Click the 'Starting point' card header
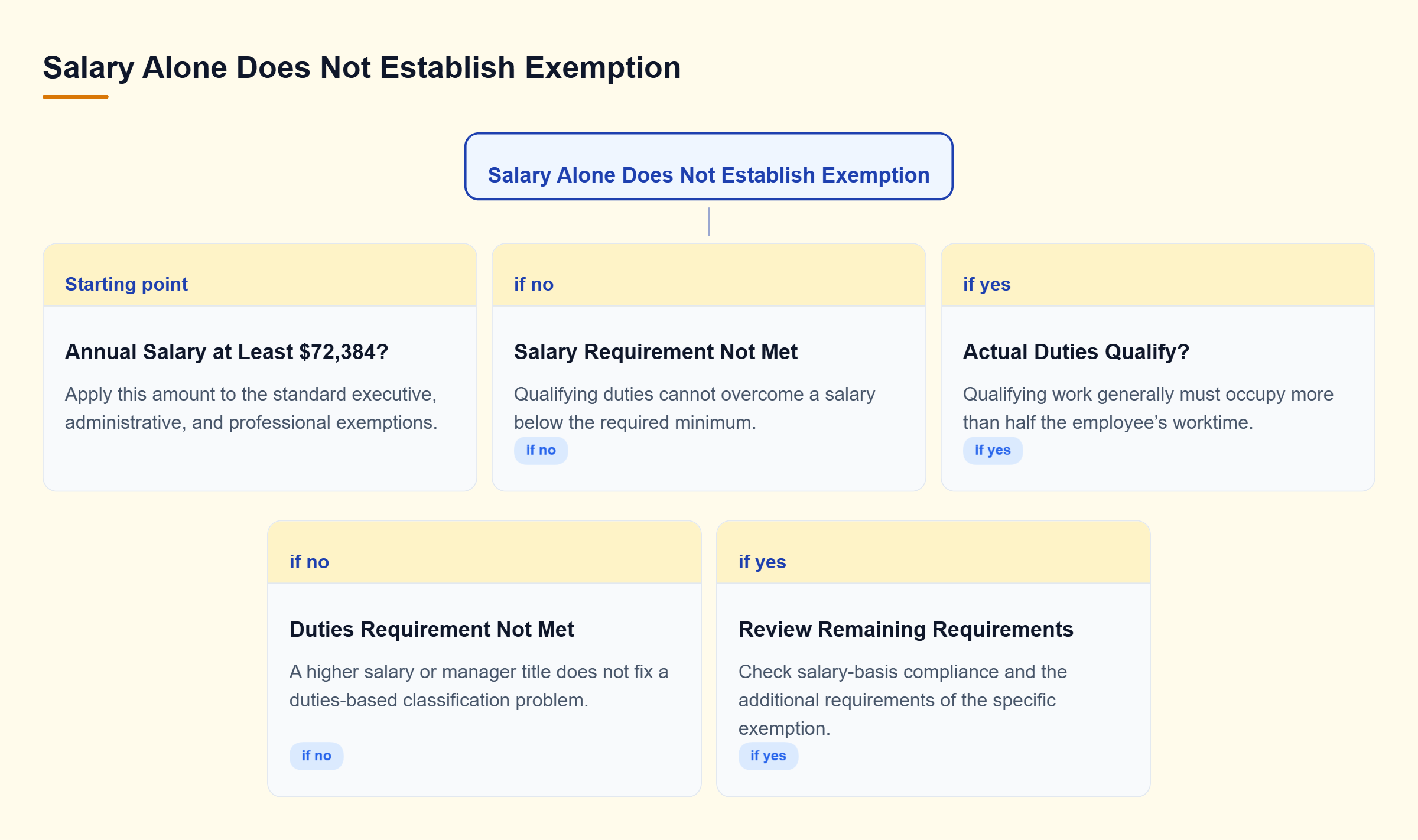 260,275
